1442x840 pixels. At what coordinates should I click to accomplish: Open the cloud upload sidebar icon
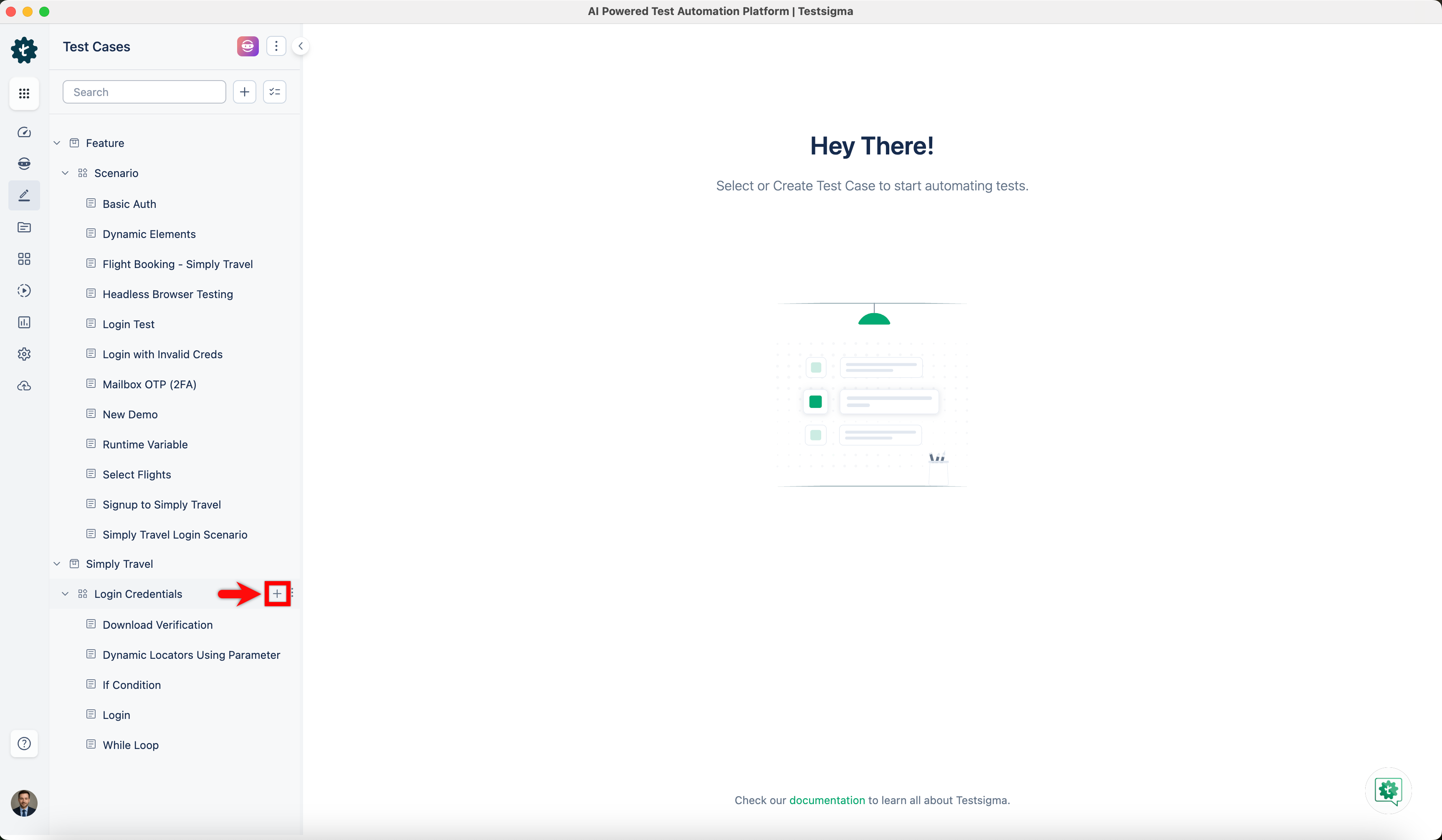click(x=24, y=386)
